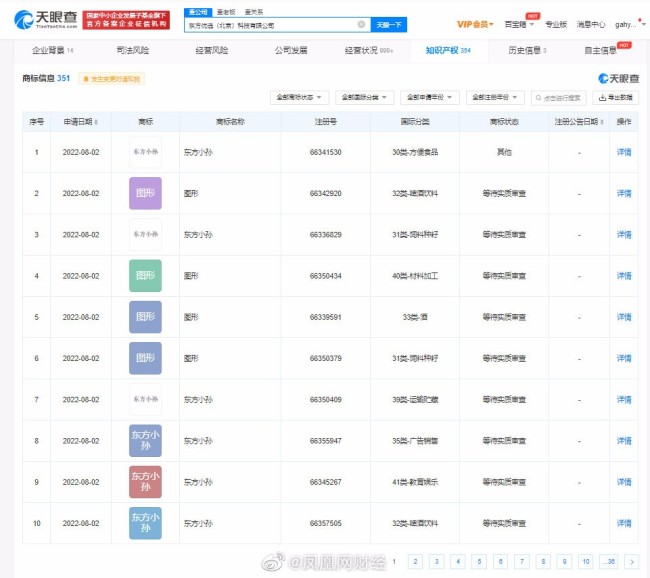Sort the table by 注册公告日期 using its sort arrows
650x578 pixels.
tap(601, 122)
